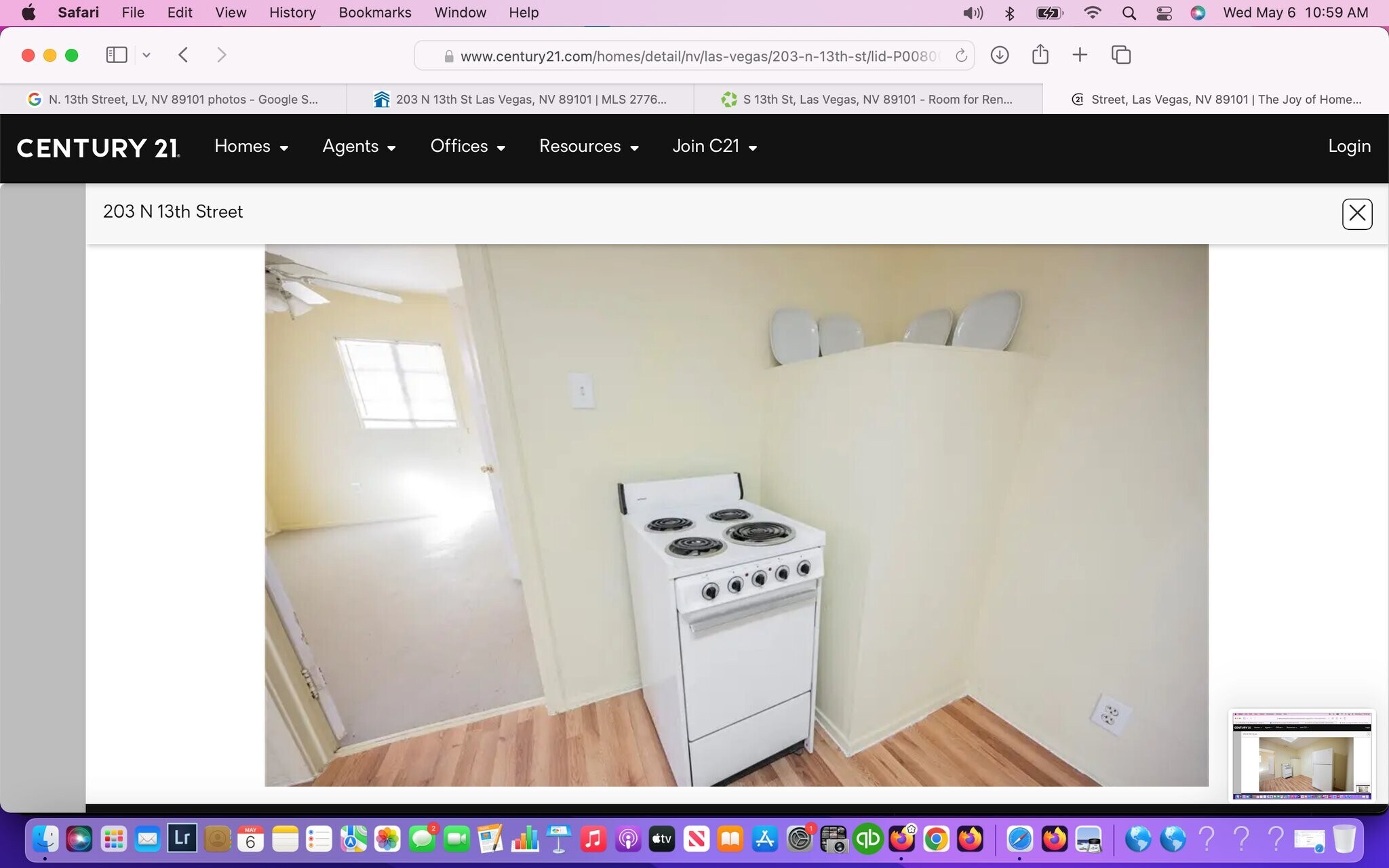1389x868 pixels.
Task: Switch to the MLS 2776 listing tab
Action: tap(520, 99)
